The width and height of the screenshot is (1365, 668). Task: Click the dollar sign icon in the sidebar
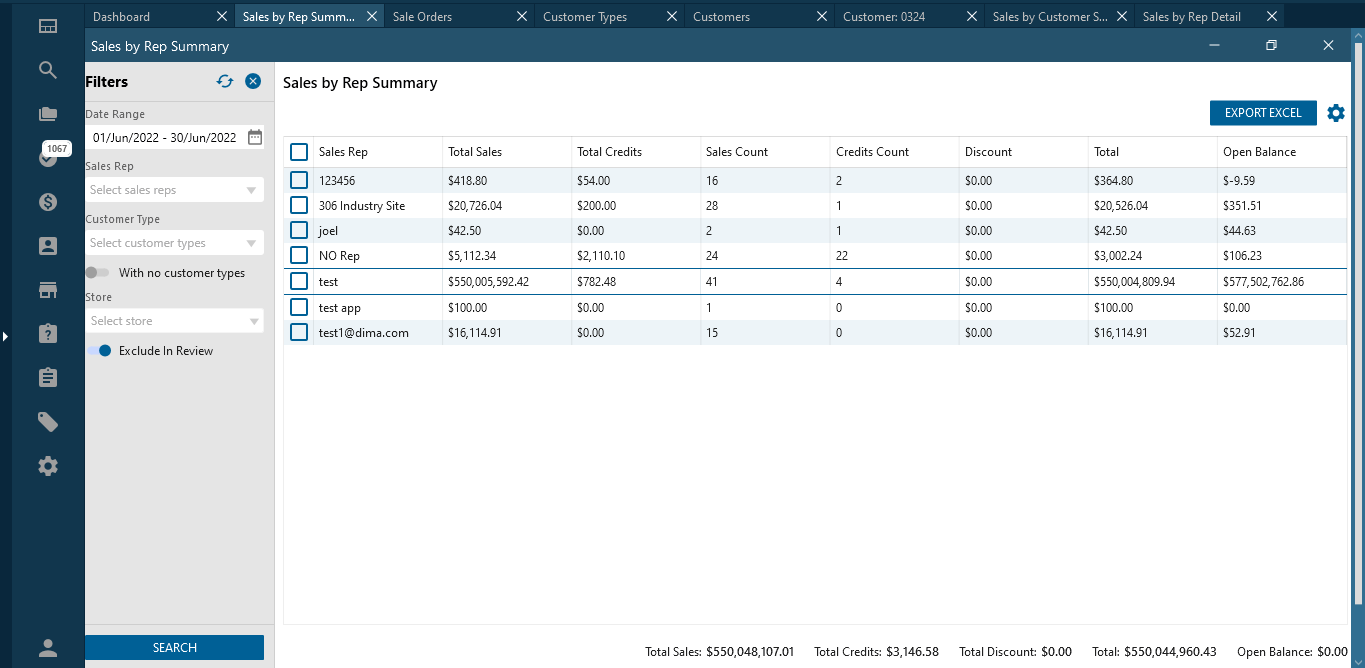(48, 202)
